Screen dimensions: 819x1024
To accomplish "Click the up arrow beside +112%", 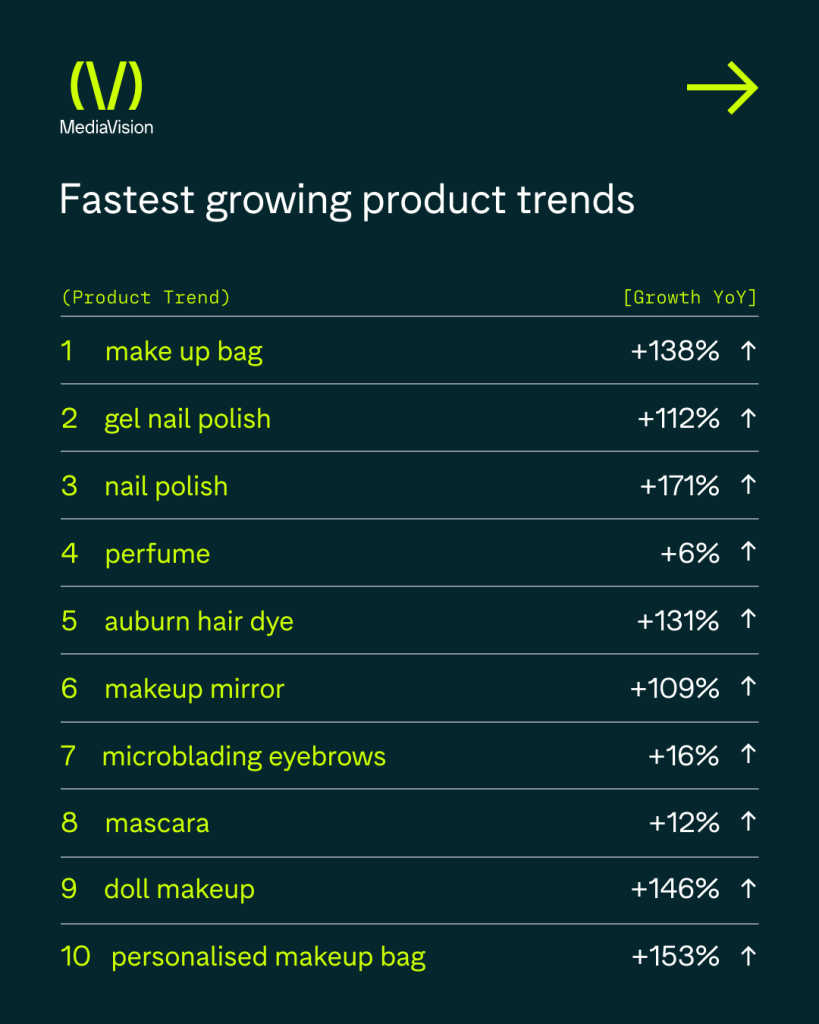I will tap(747, 418).
